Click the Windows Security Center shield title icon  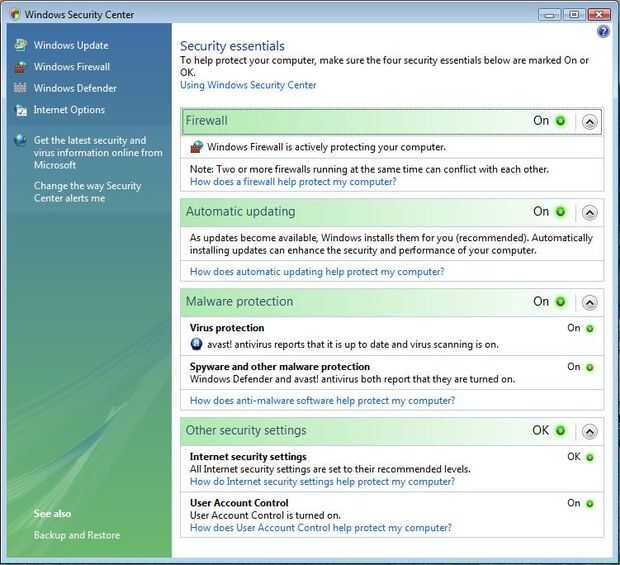(x=15, y=14)
